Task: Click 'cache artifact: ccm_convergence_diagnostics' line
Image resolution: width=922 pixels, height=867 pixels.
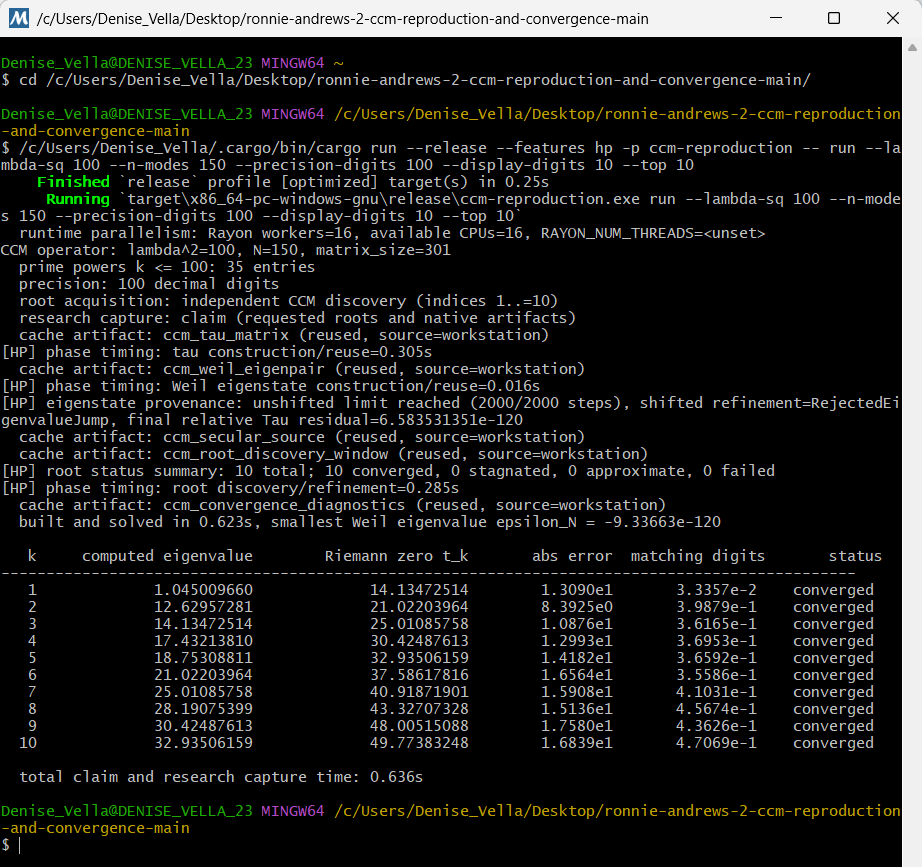Action: tap(342, 505)
